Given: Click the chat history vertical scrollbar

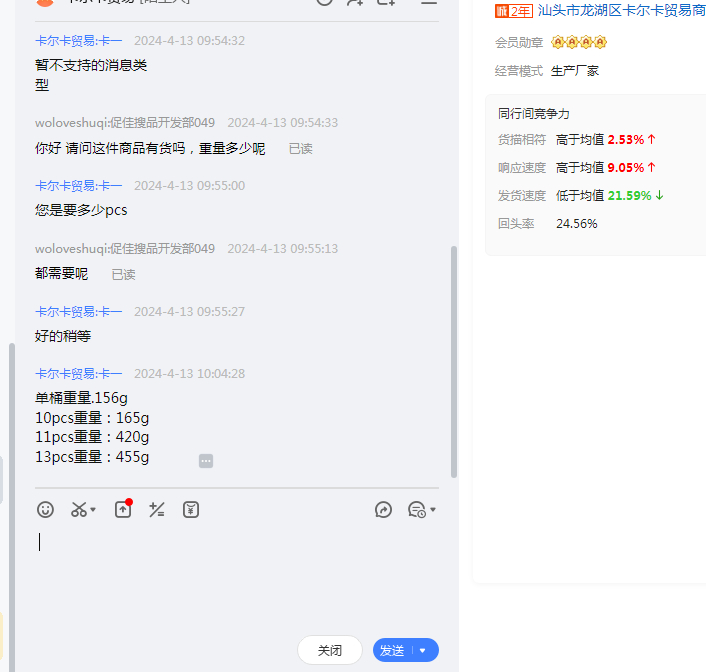Looking at the screenshot, I should click(x=454, y=360).
